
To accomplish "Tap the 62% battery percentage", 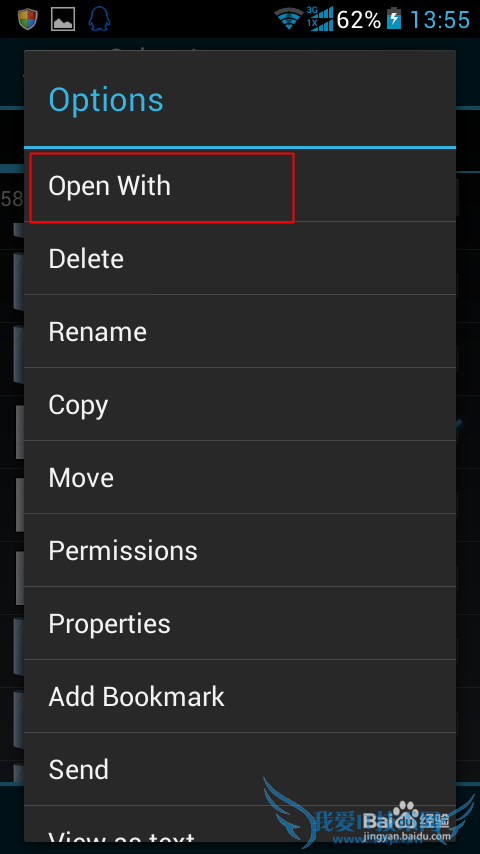I will coord(359,20).
